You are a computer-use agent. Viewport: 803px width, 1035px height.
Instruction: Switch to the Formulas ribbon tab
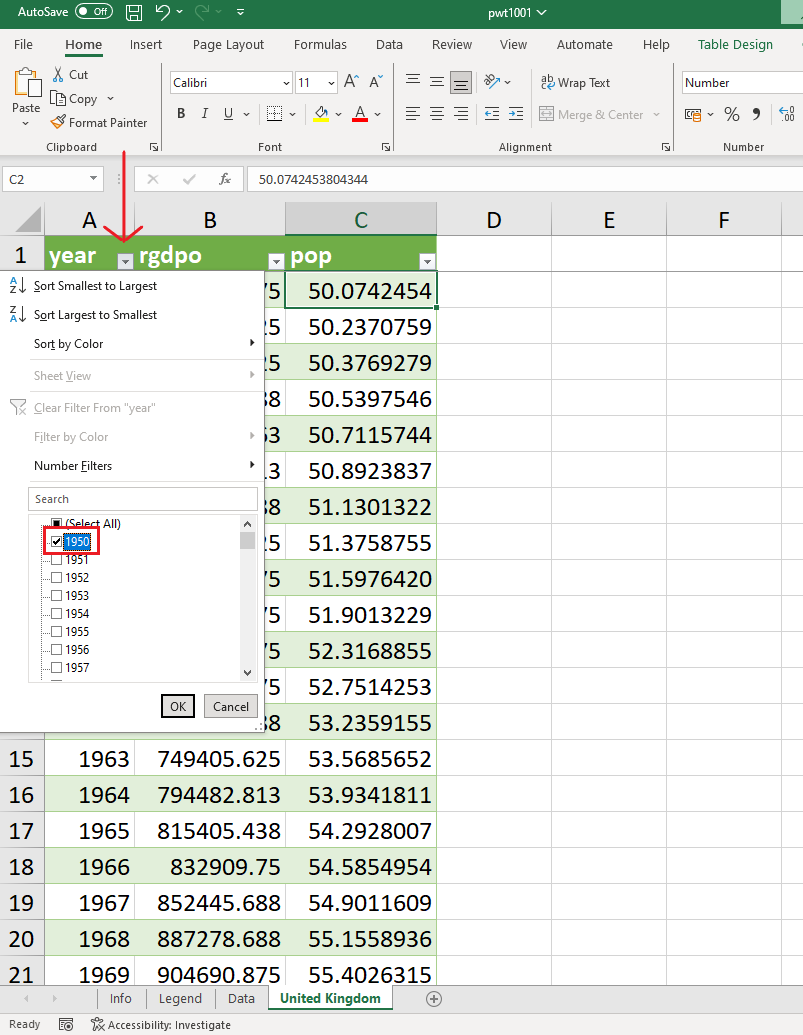click(320, 45)
